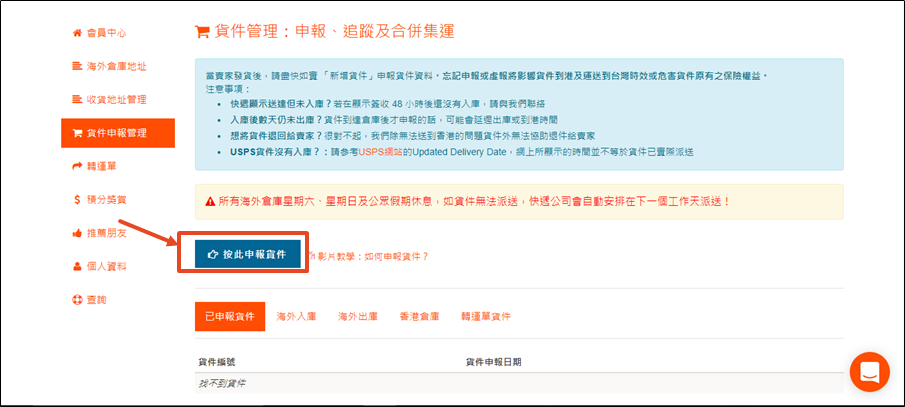Switch to the 海外入庫 tab
The image size is (905, 407).
(297, 316)
